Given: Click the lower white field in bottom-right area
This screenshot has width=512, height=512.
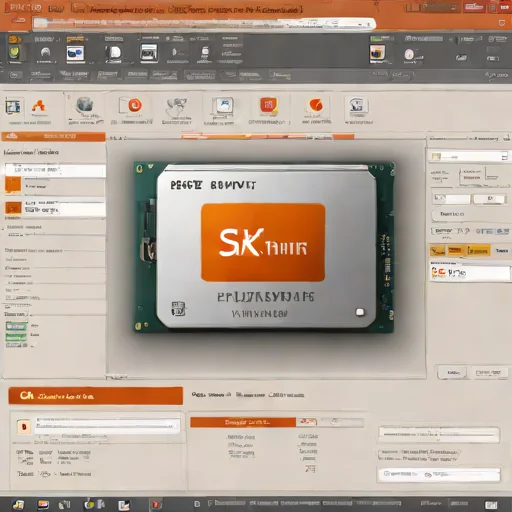Looking at the screenshot, I should click(439, 474).
